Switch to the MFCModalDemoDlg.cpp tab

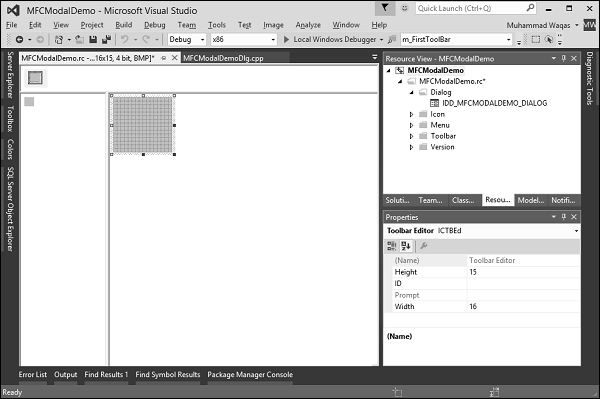[x=223, y=58]
